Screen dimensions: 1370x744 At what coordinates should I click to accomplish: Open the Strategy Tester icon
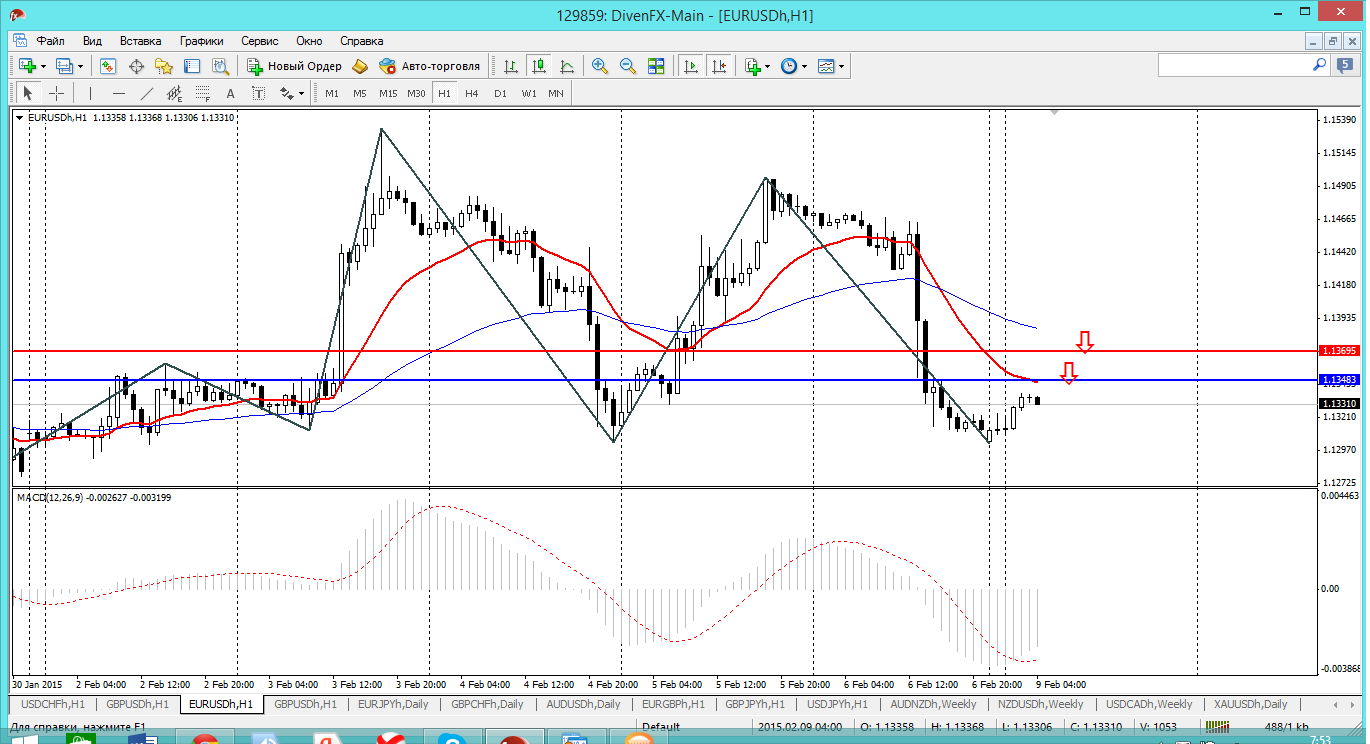click(221, 66)
